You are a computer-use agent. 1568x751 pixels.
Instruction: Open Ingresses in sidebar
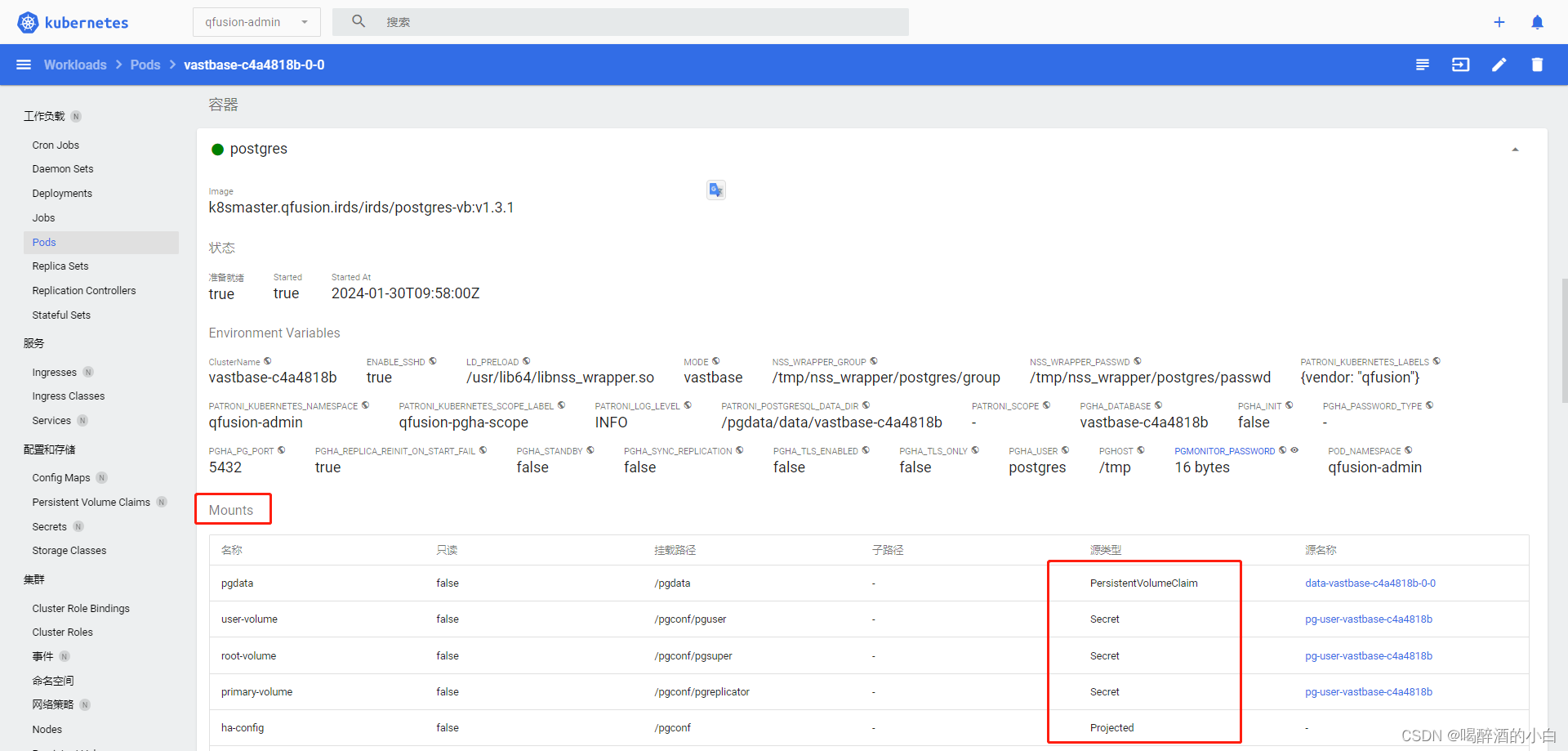(x=55, y=373)
